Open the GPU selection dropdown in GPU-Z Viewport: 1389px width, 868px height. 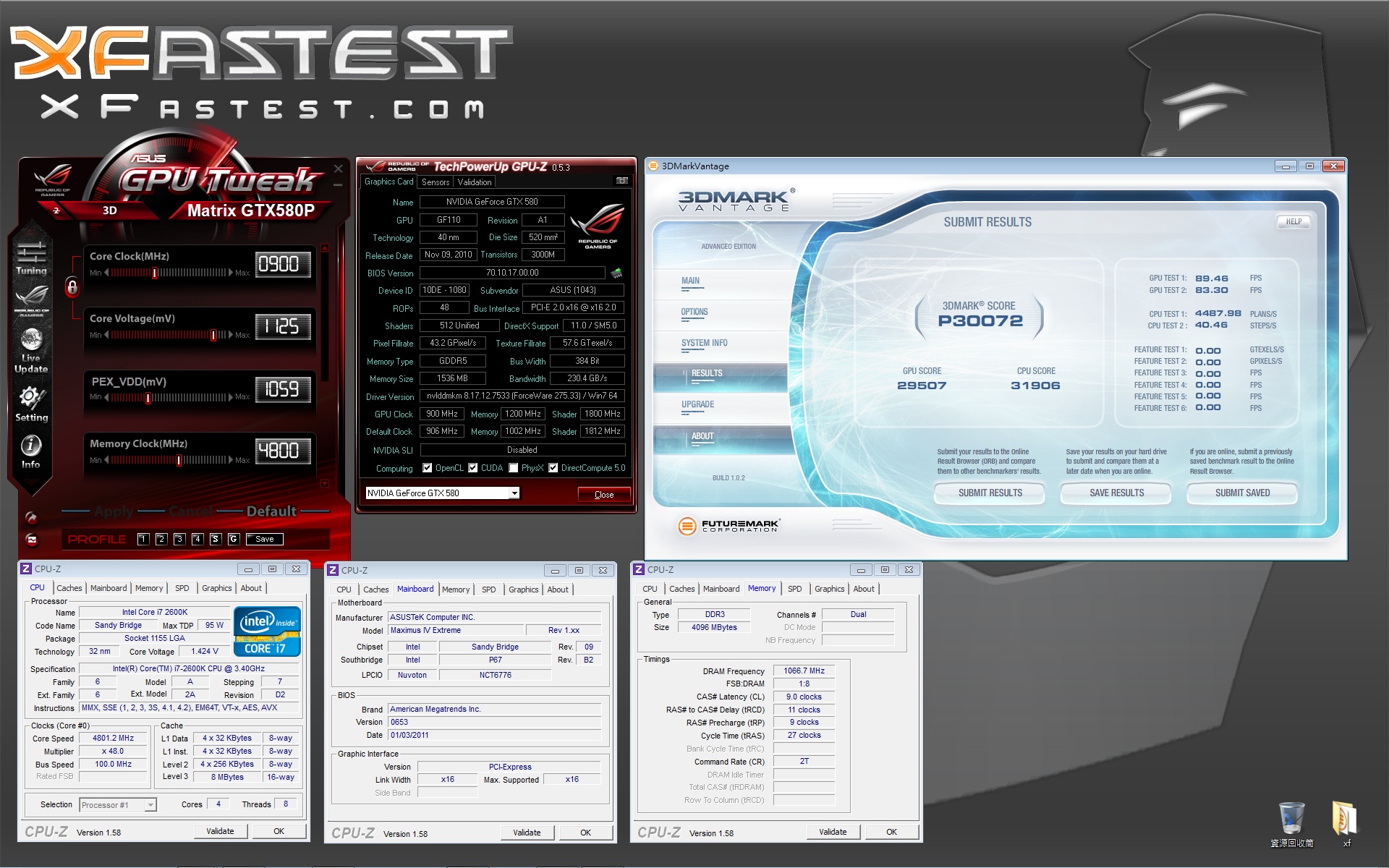click(514, 493)
